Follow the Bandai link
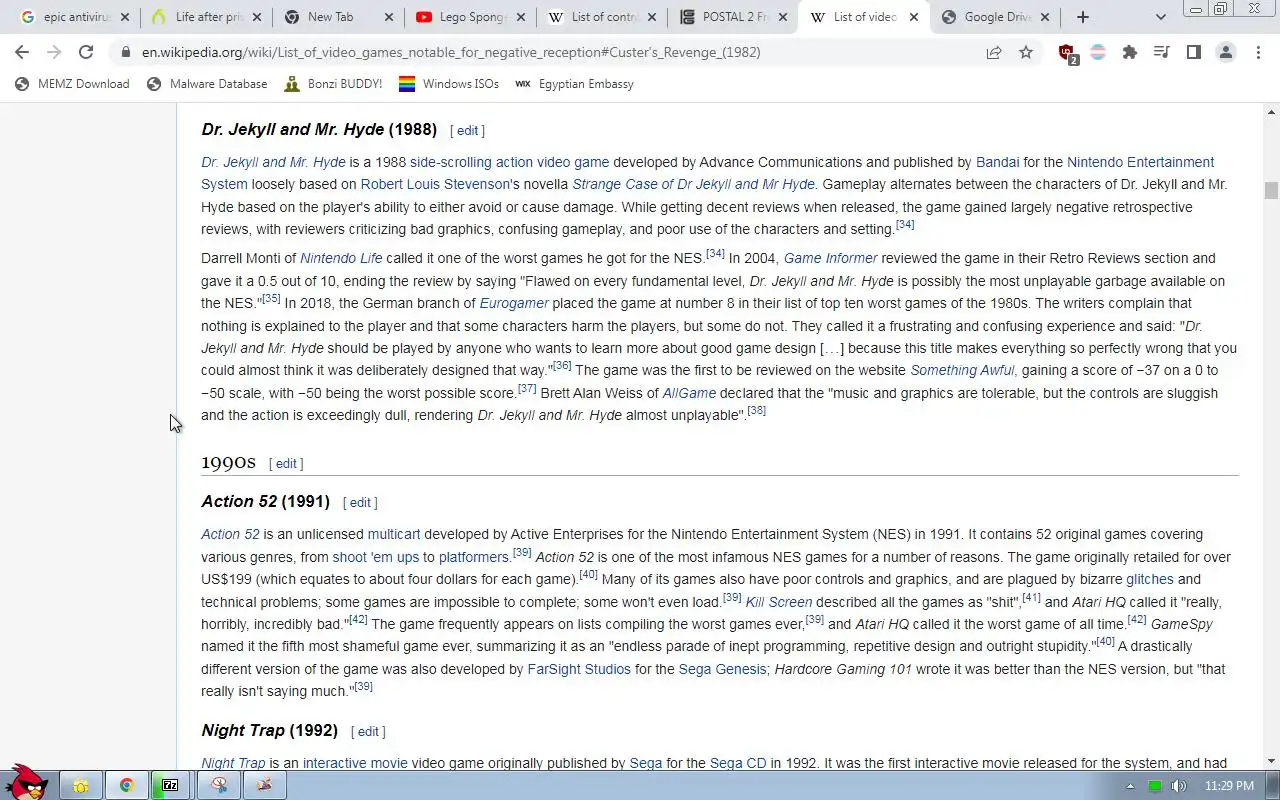This screenshot has width=1280, height=800. tap(998, 162)
